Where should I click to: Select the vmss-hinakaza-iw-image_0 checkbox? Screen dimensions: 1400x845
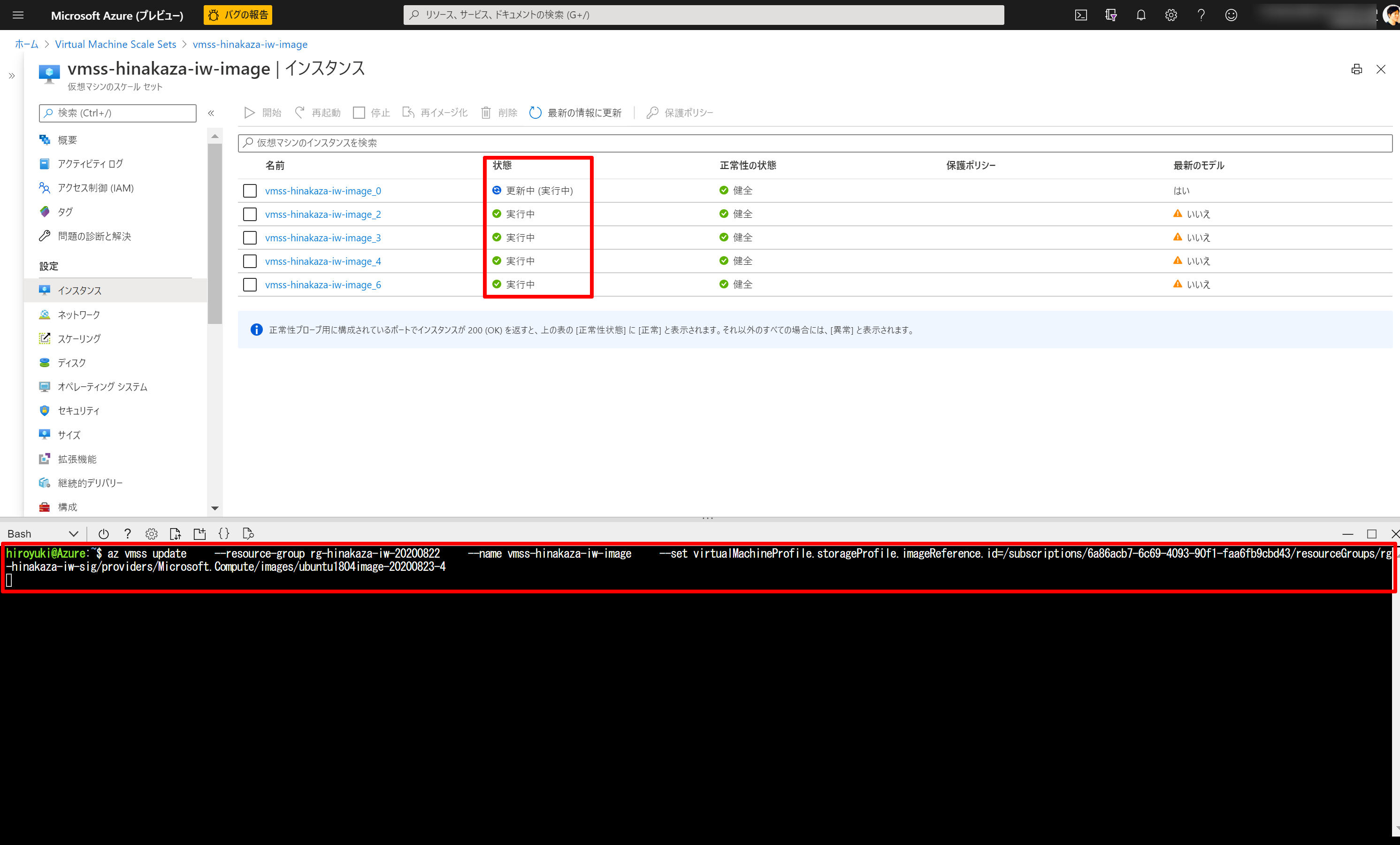point(249,191)
